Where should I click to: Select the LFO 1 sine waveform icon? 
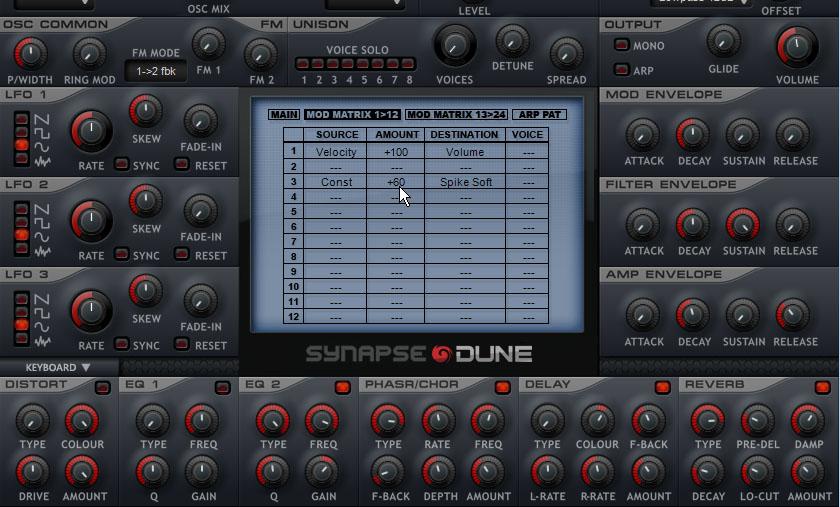pos(42,146)
